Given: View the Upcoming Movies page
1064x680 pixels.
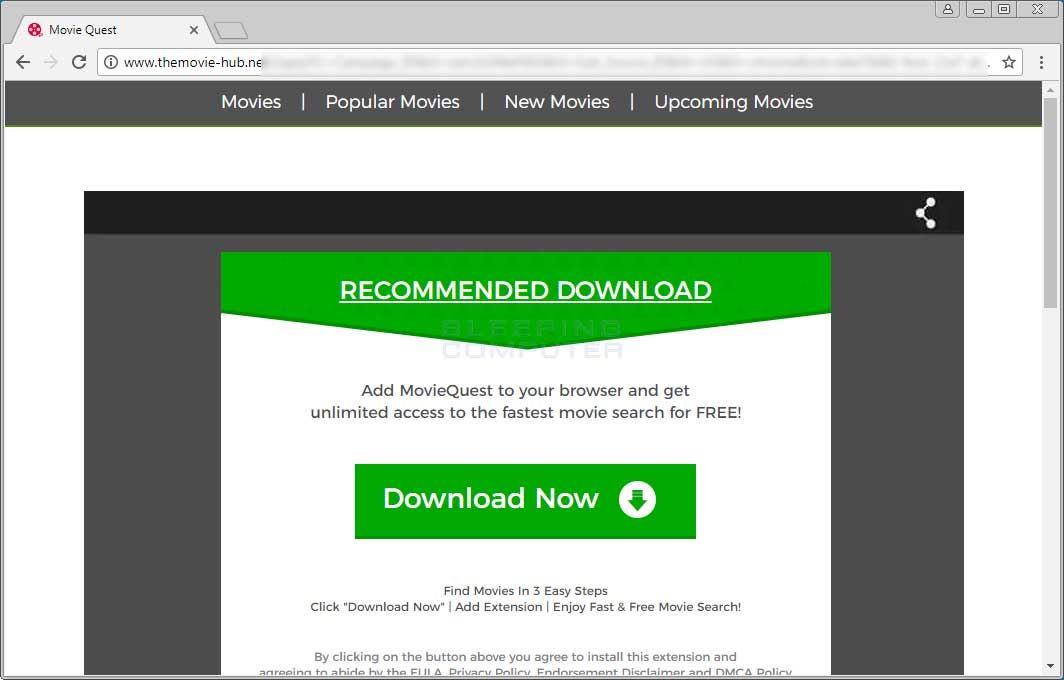Looking at the screenshot, I should click(734, 102).
